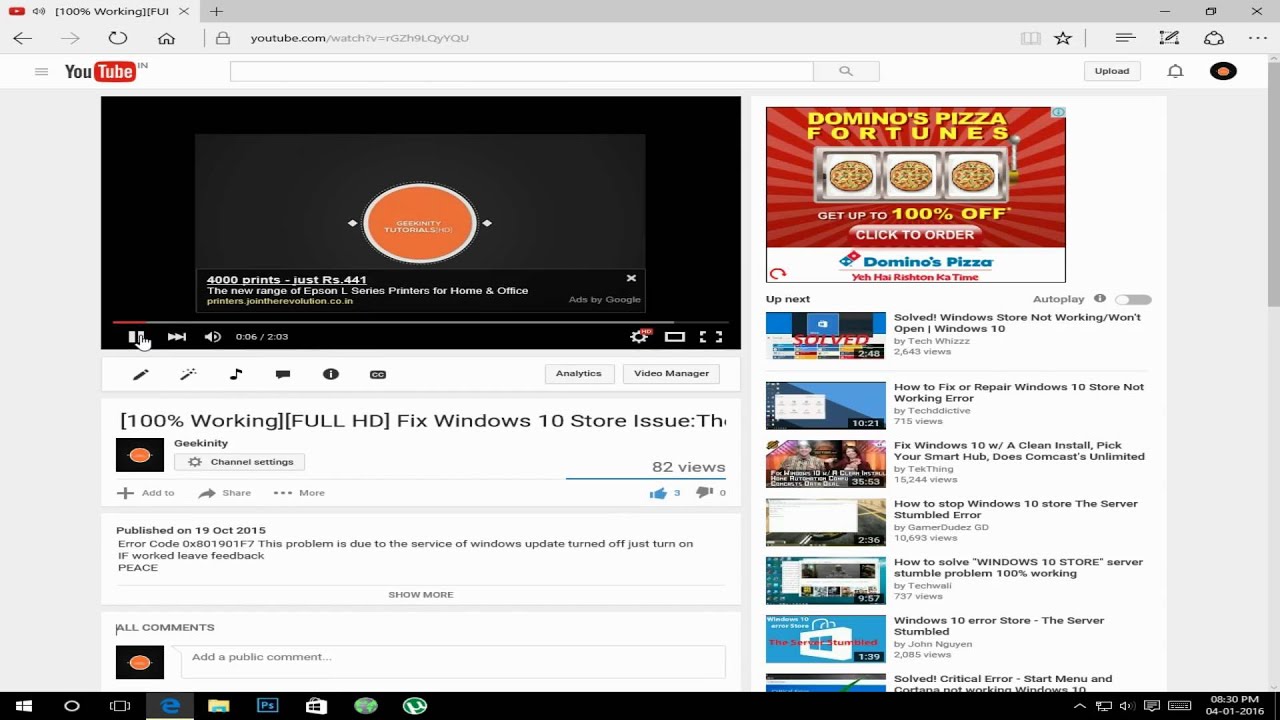Click the Domino's Pizza advertisement

coord(916,195)
